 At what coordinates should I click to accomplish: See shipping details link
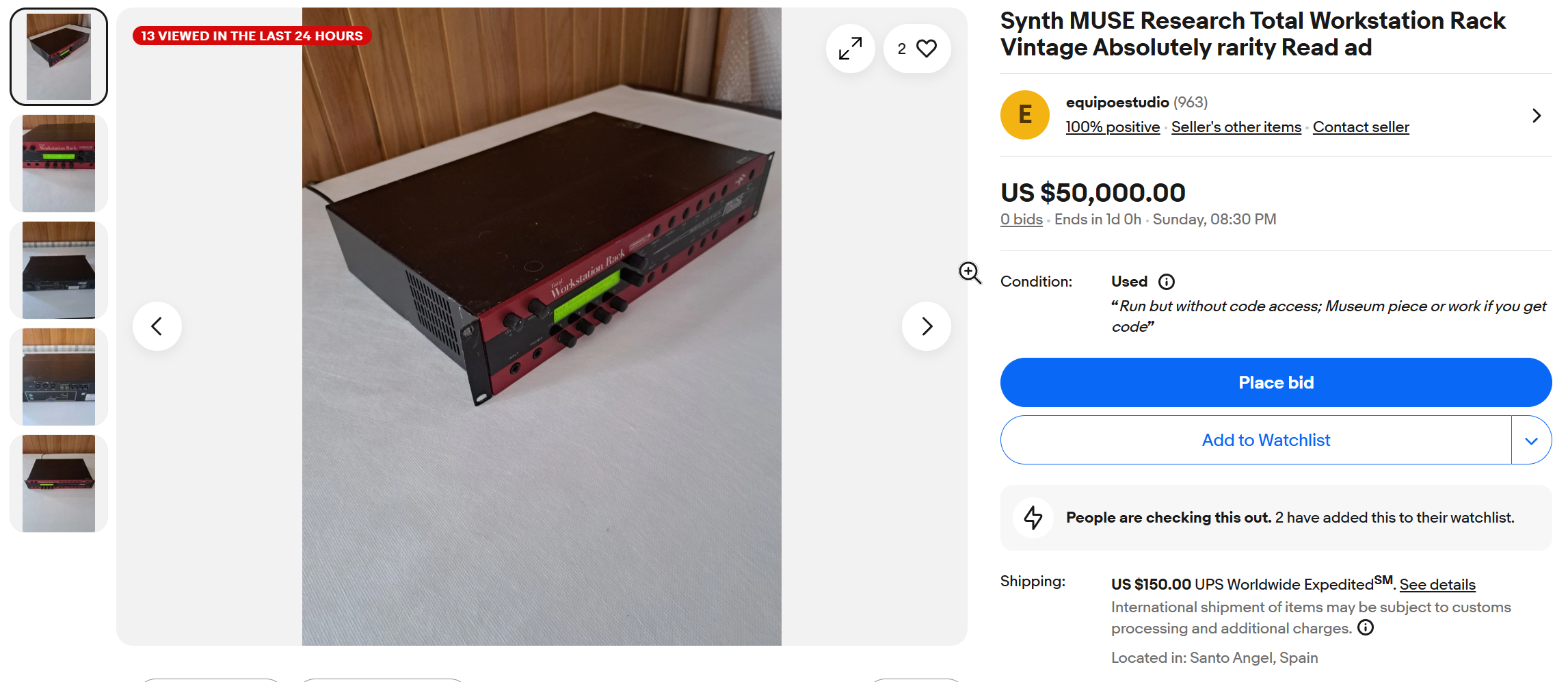(x=1437, y=585)
